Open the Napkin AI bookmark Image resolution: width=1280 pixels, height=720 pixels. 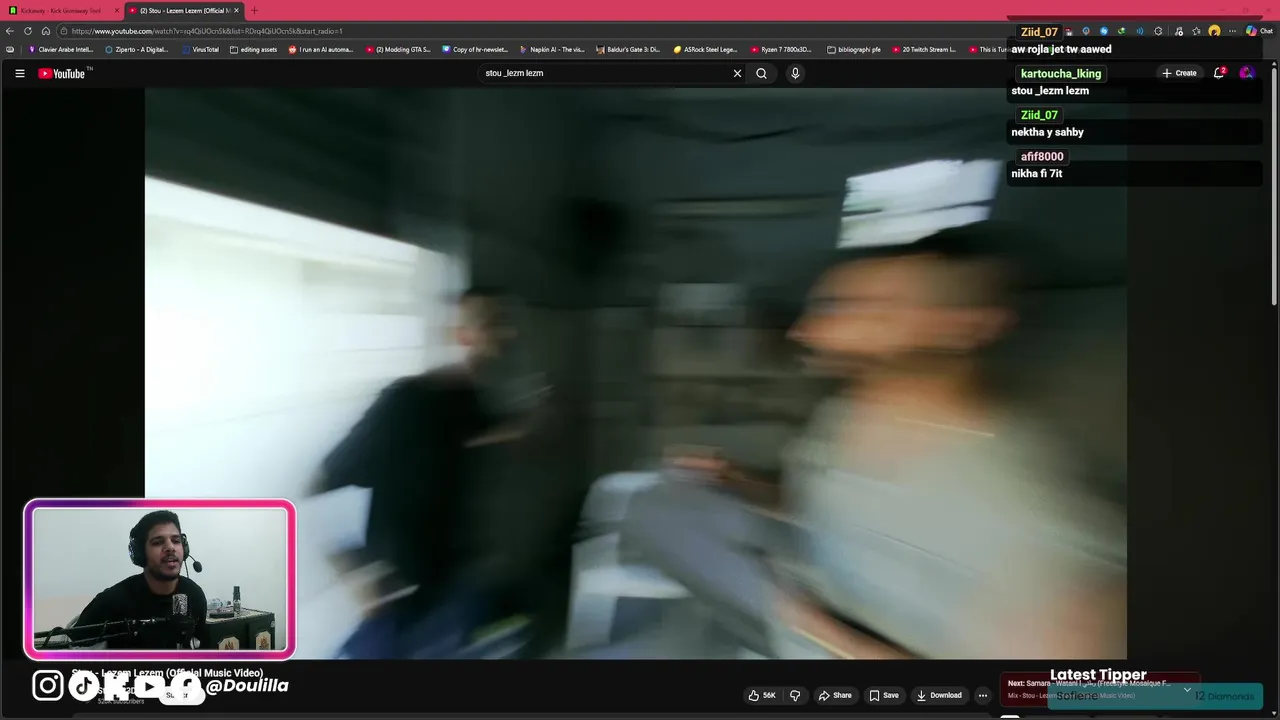(552, 49)
